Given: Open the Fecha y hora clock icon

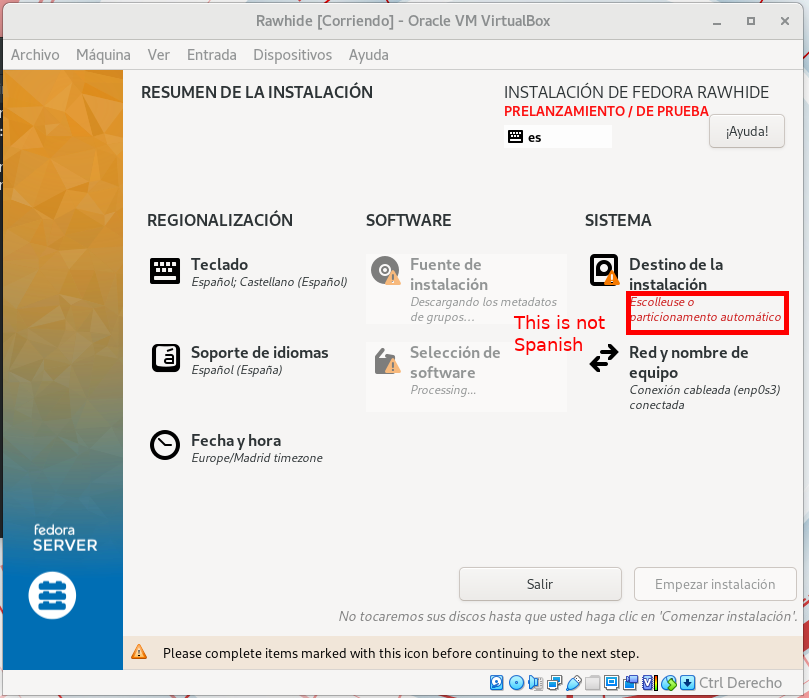Looking at the screenshot, I should click(x=165, y=445).
